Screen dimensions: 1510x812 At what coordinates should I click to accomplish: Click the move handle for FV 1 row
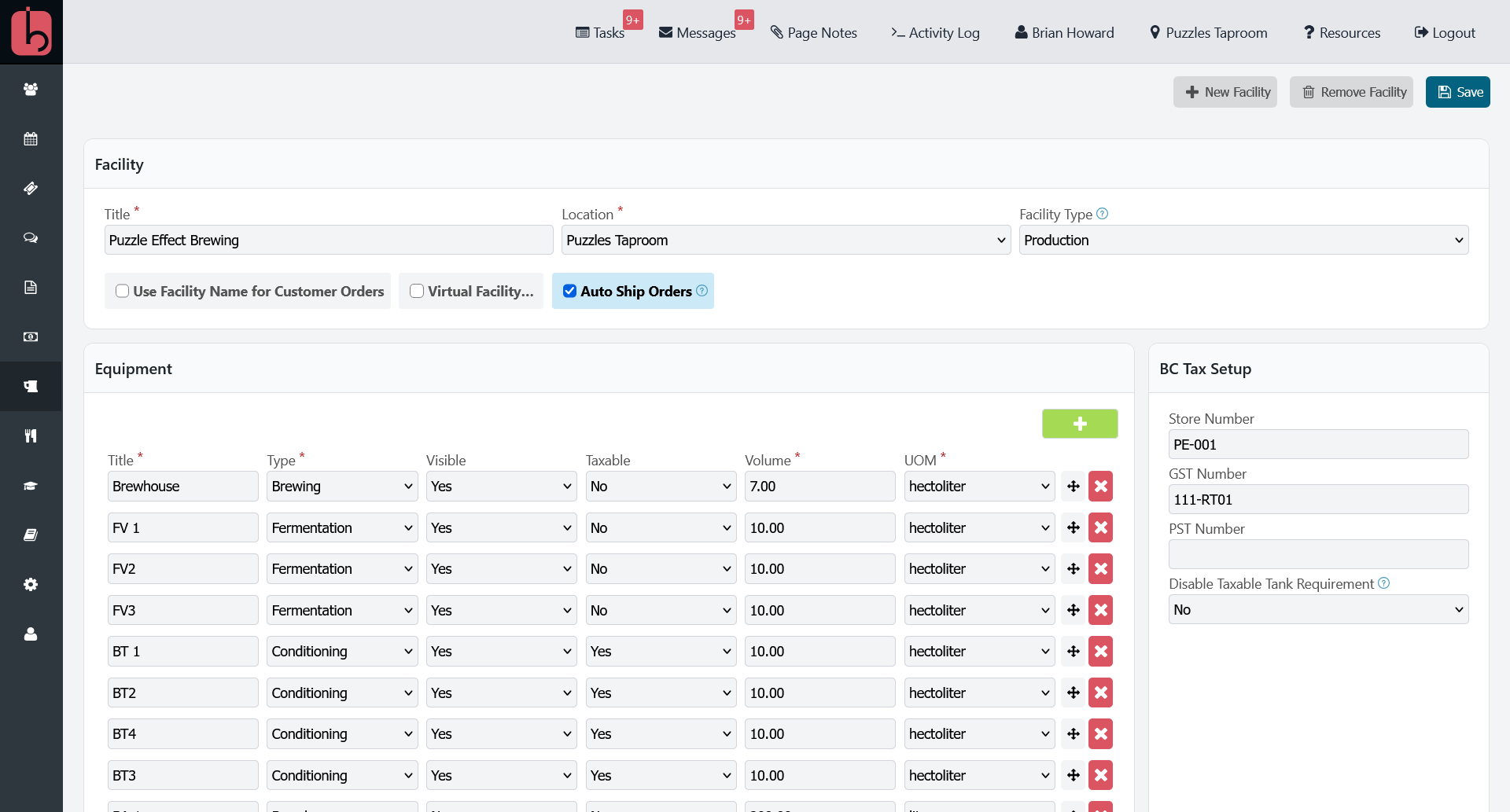click(x=1074, y=528)
